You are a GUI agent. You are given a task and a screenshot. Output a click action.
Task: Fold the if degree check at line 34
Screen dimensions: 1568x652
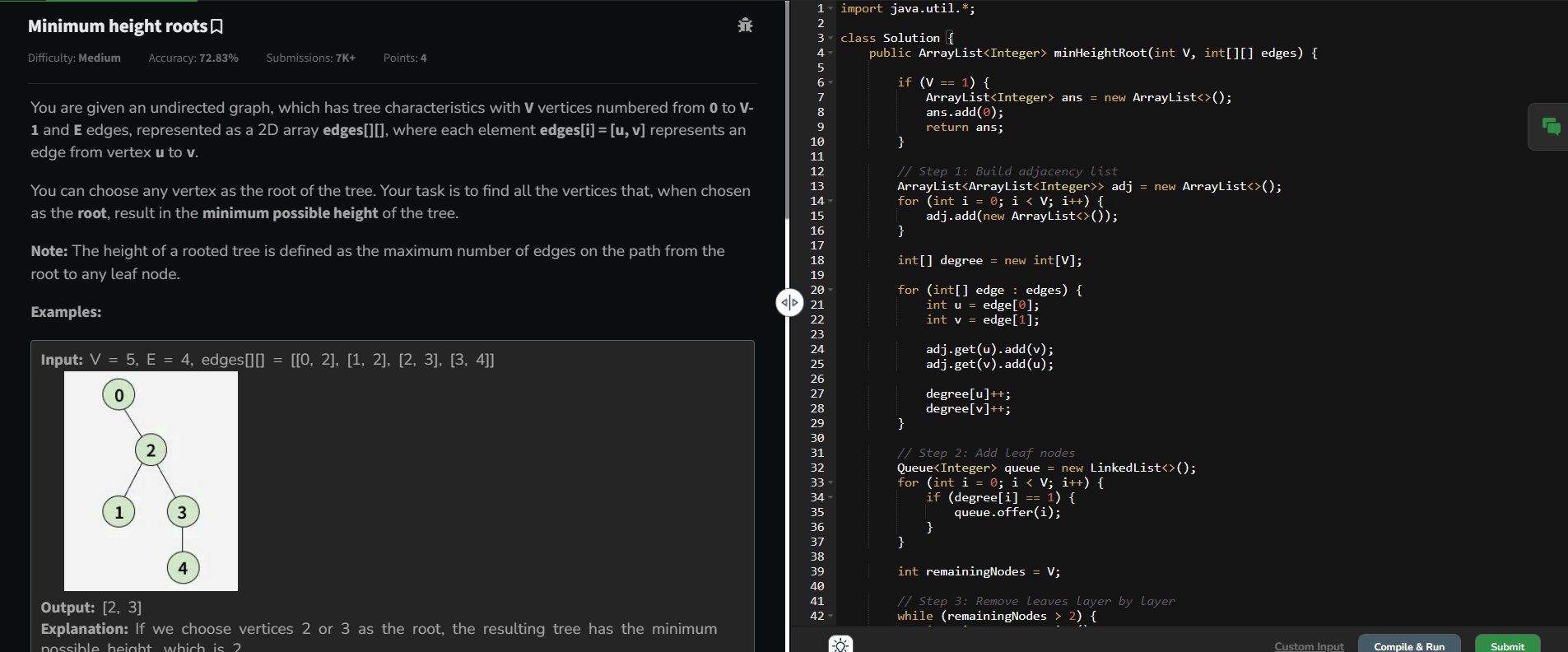(831, 498)
